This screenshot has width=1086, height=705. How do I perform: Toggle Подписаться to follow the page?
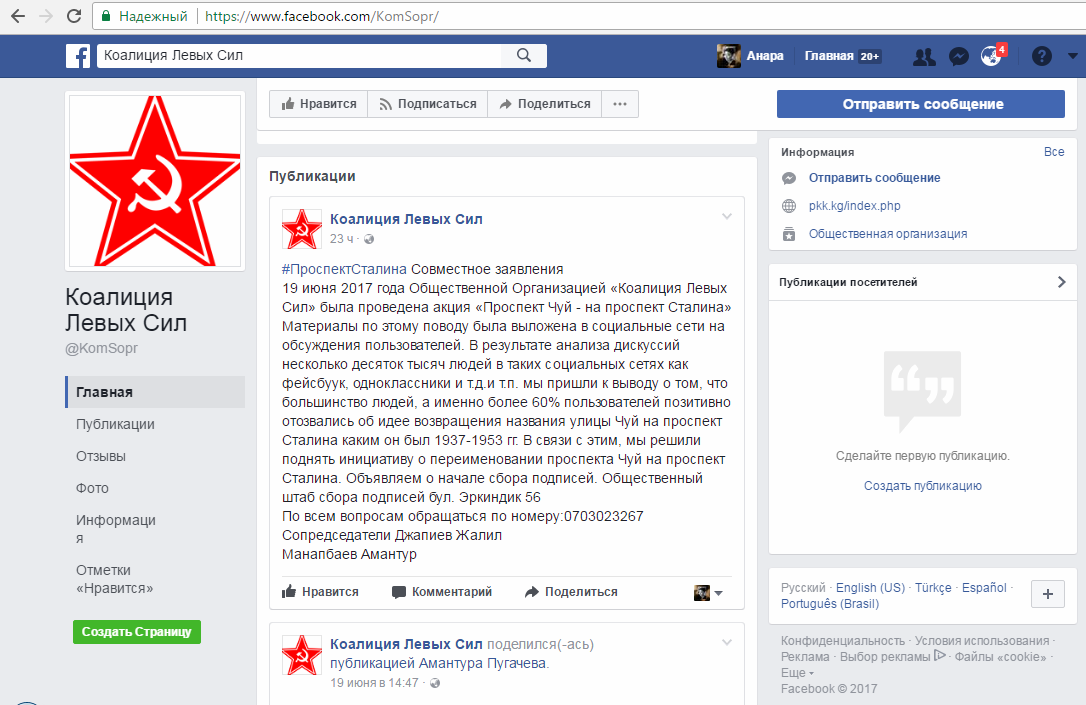click(427, 104)
